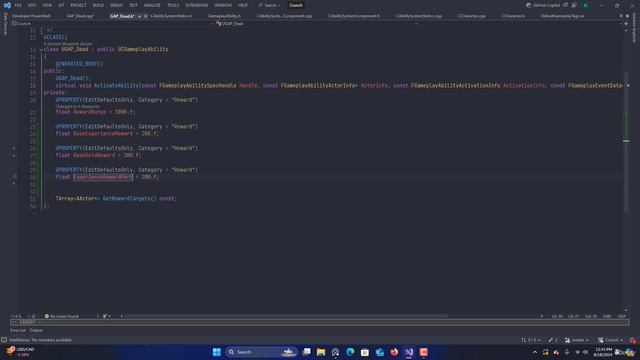Screen dimensions: 640x360
Task: Click the feedback icon next to Copilot
Action: coord(566,5)
